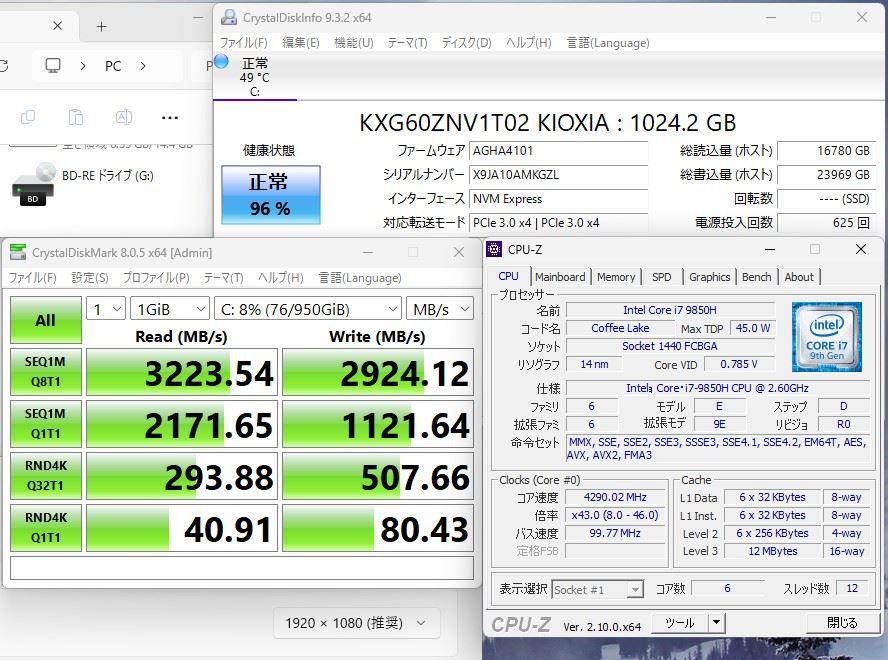Open 言語(Language) menu in CrystalDiskMark

coord(360,278)
